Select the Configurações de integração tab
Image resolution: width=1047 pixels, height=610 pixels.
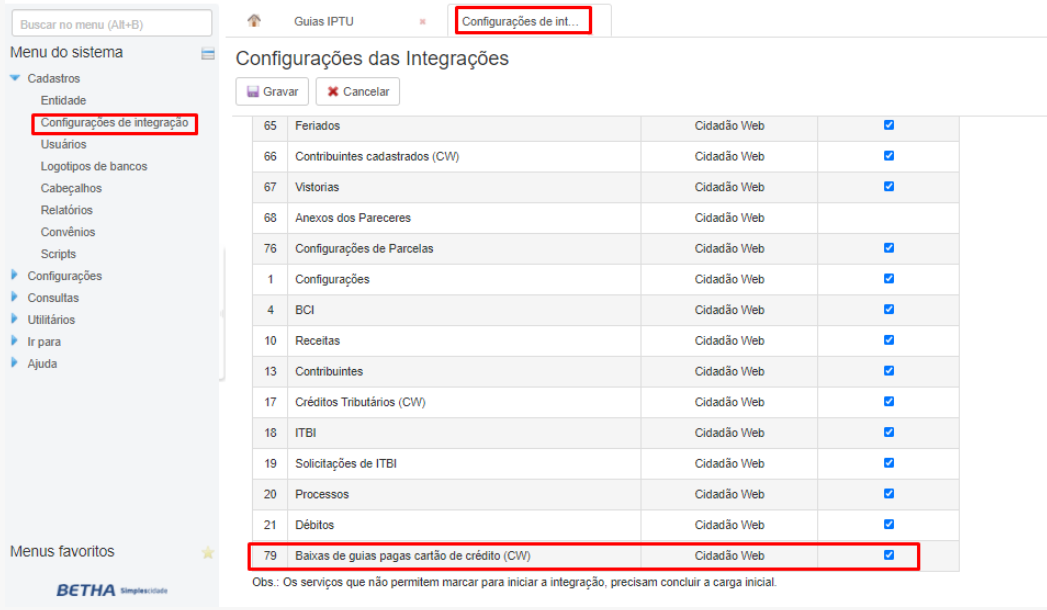tap(520, 21)
